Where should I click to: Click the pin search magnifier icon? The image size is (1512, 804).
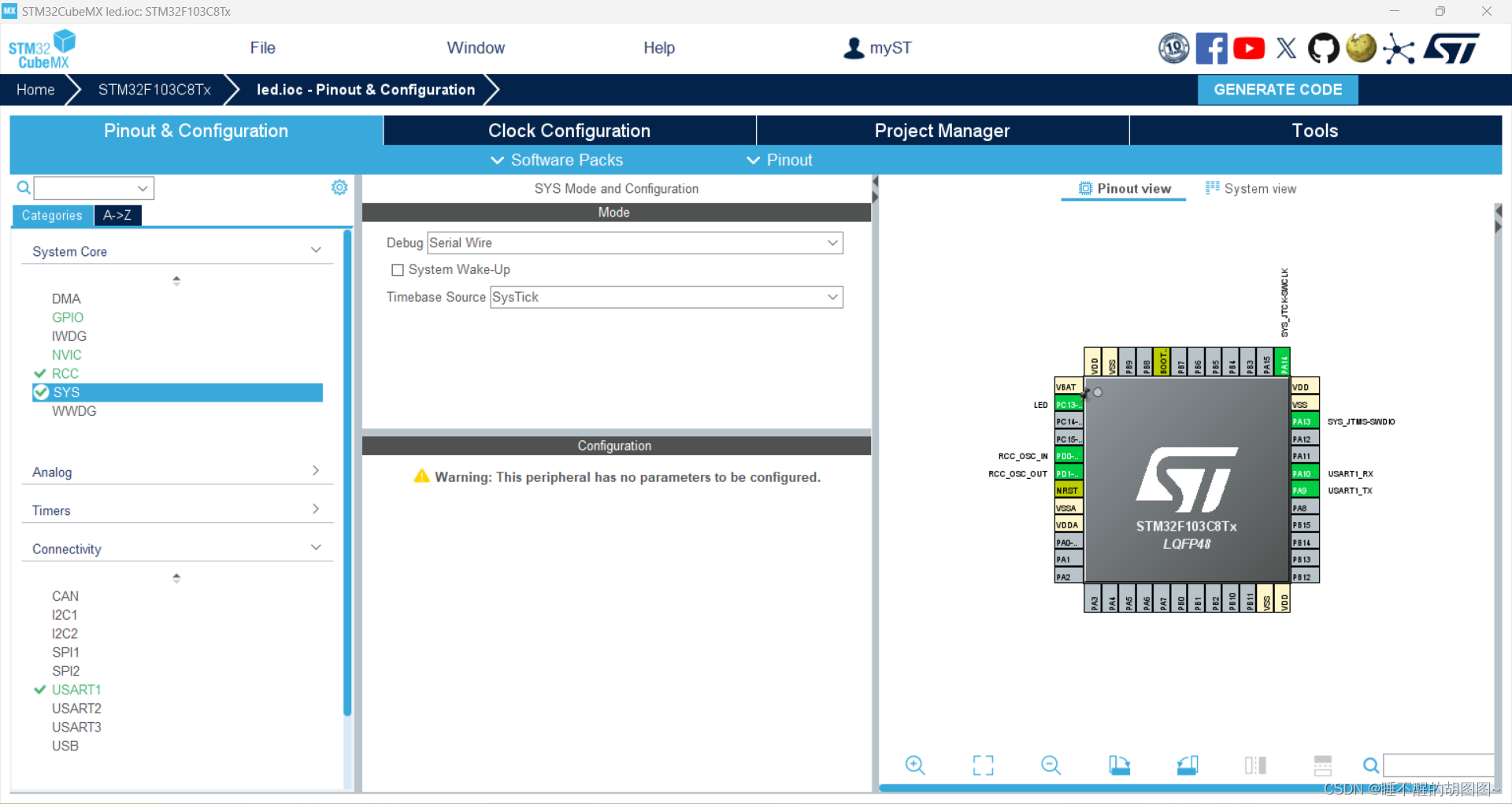tap(1371, 765)
